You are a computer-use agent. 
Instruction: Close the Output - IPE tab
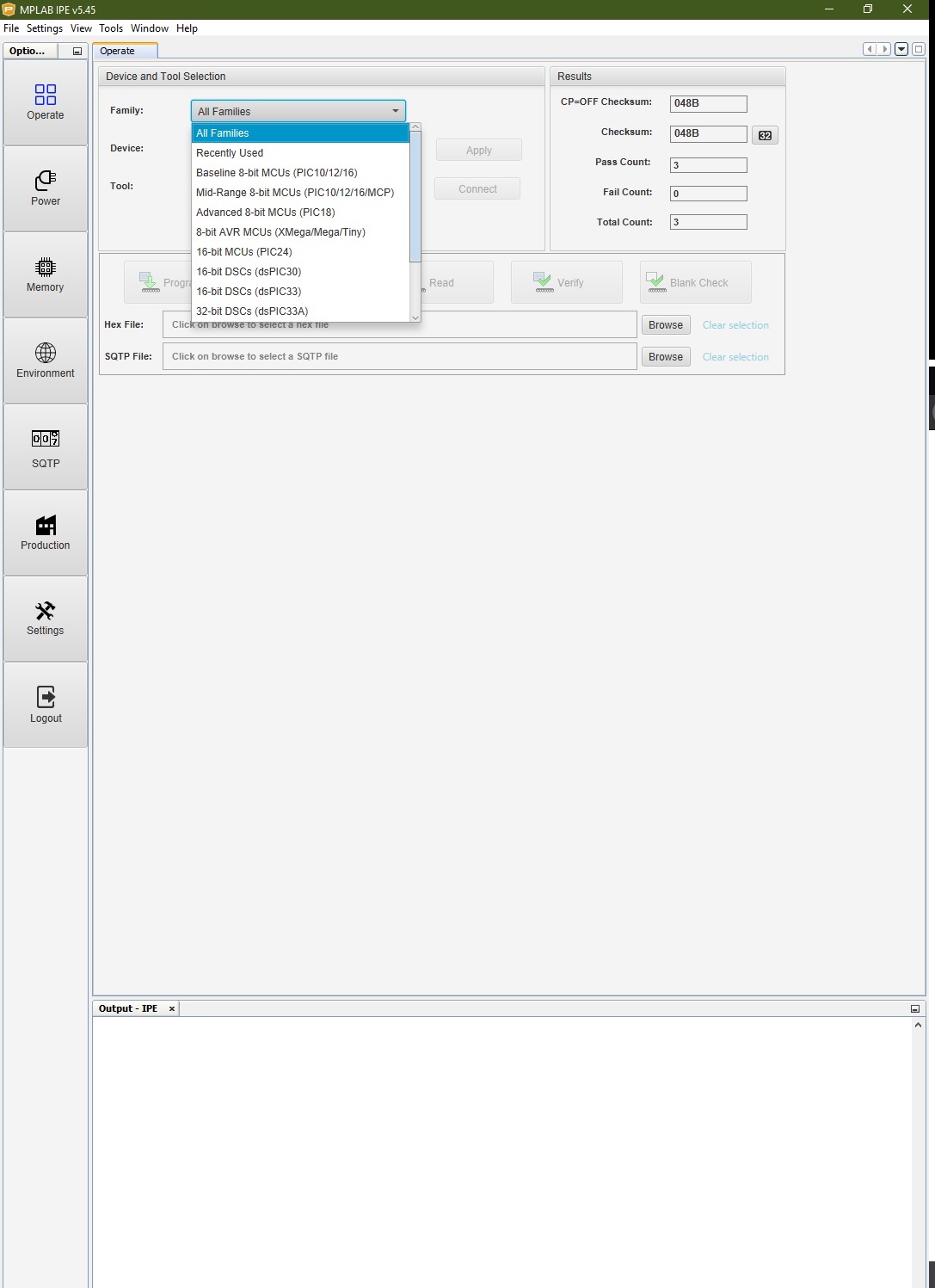172,1008
